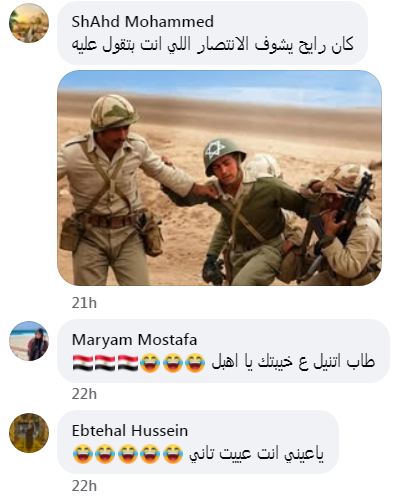Click the first Egyptian flag emoji
Screen dimensions: 409x499
tap(83, 363)
